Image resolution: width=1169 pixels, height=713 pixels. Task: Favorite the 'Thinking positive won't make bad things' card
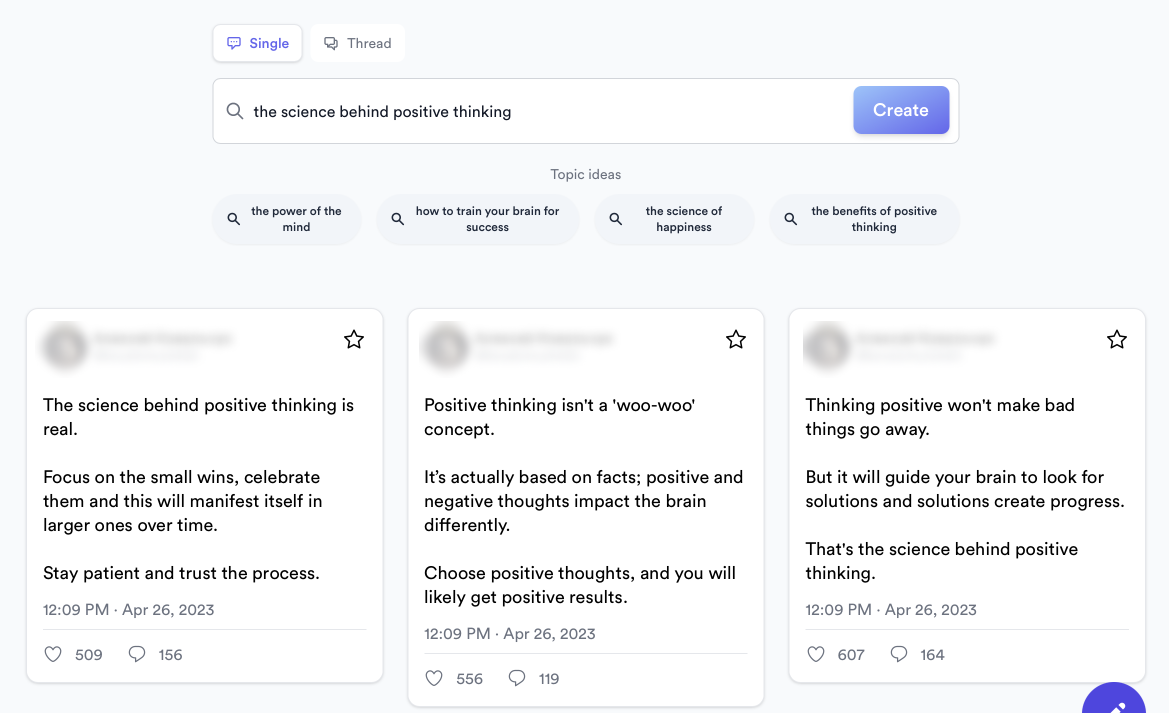pyautogui.click(x=1117, y=340)
